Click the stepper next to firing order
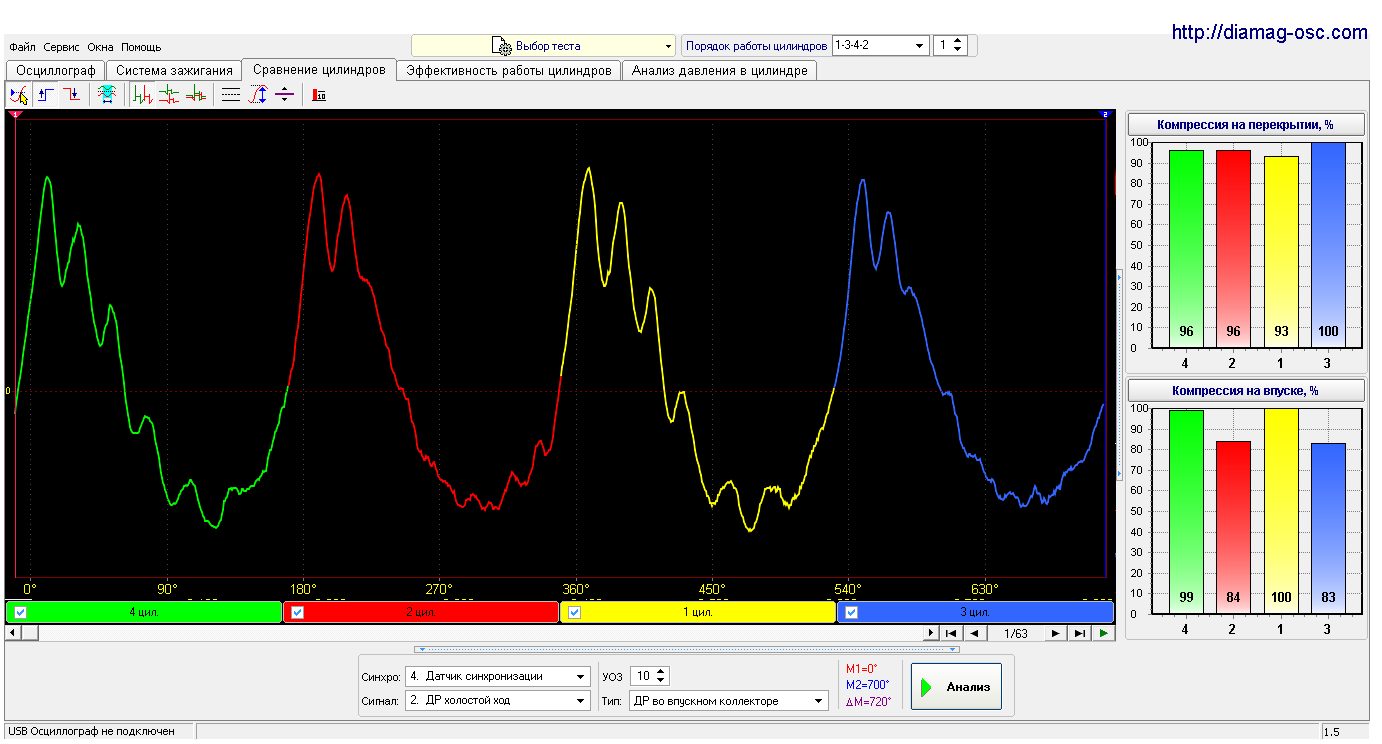This screenshot has width=1382, height=744. pyautogui.click(x=958, y=45)
